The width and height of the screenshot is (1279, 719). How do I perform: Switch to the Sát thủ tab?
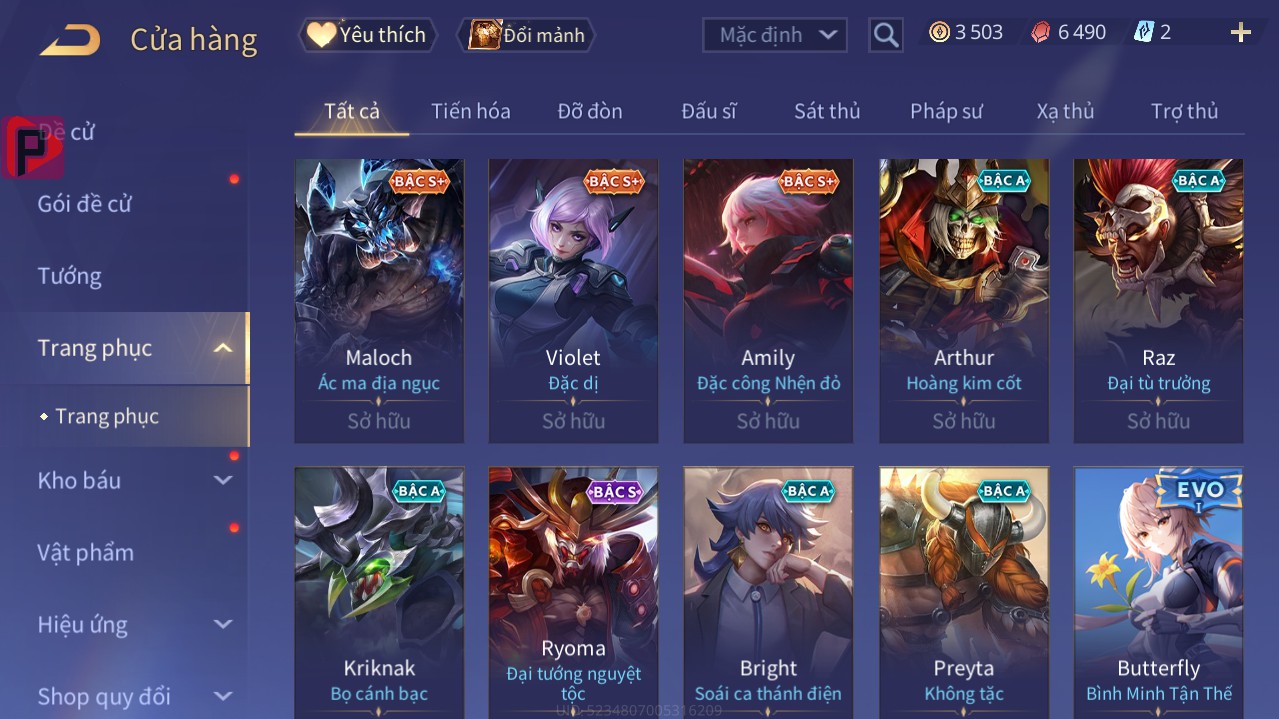827,111
